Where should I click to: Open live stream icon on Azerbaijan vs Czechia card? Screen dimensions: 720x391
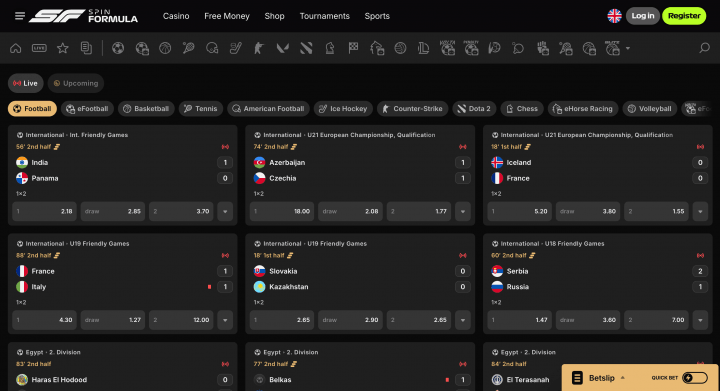tap(463, 147)
